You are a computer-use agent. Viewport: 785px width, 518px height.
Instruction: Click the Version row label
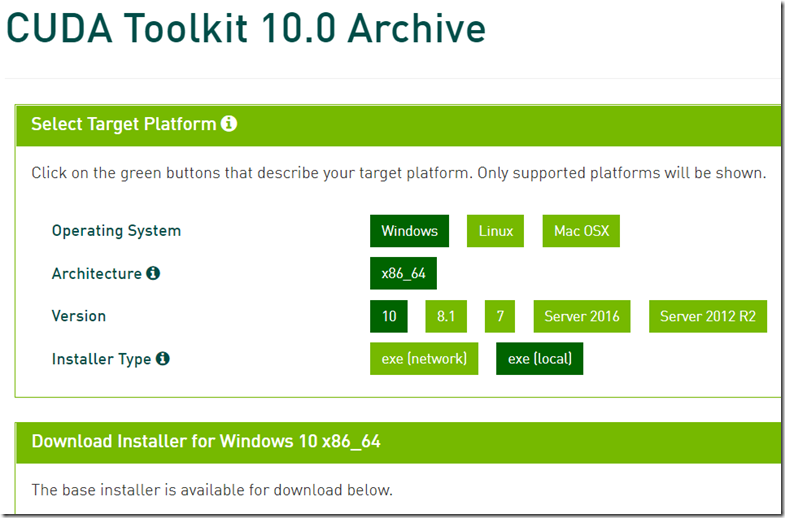point(79,316)
